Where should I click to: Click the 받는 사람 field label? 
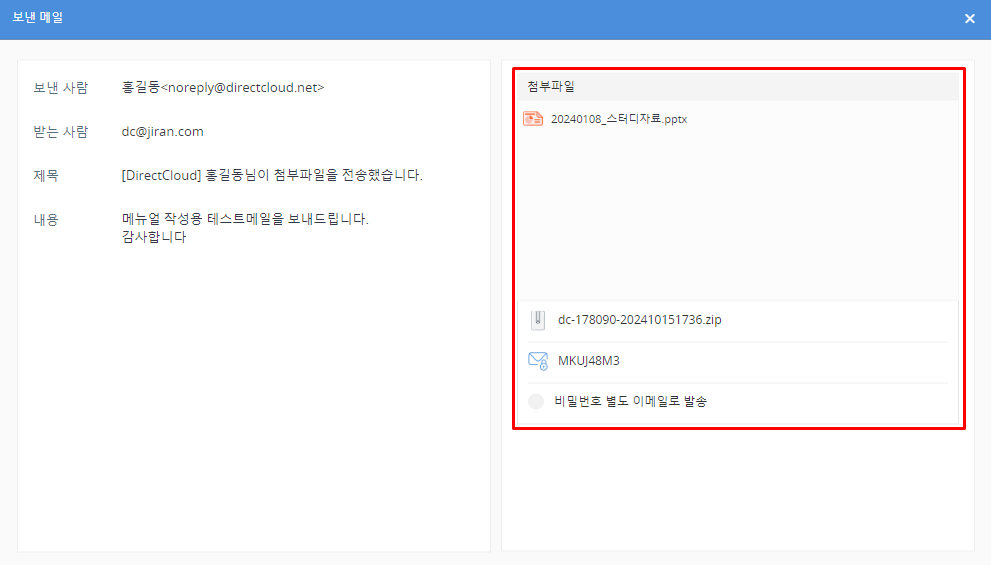click(61, 132)
